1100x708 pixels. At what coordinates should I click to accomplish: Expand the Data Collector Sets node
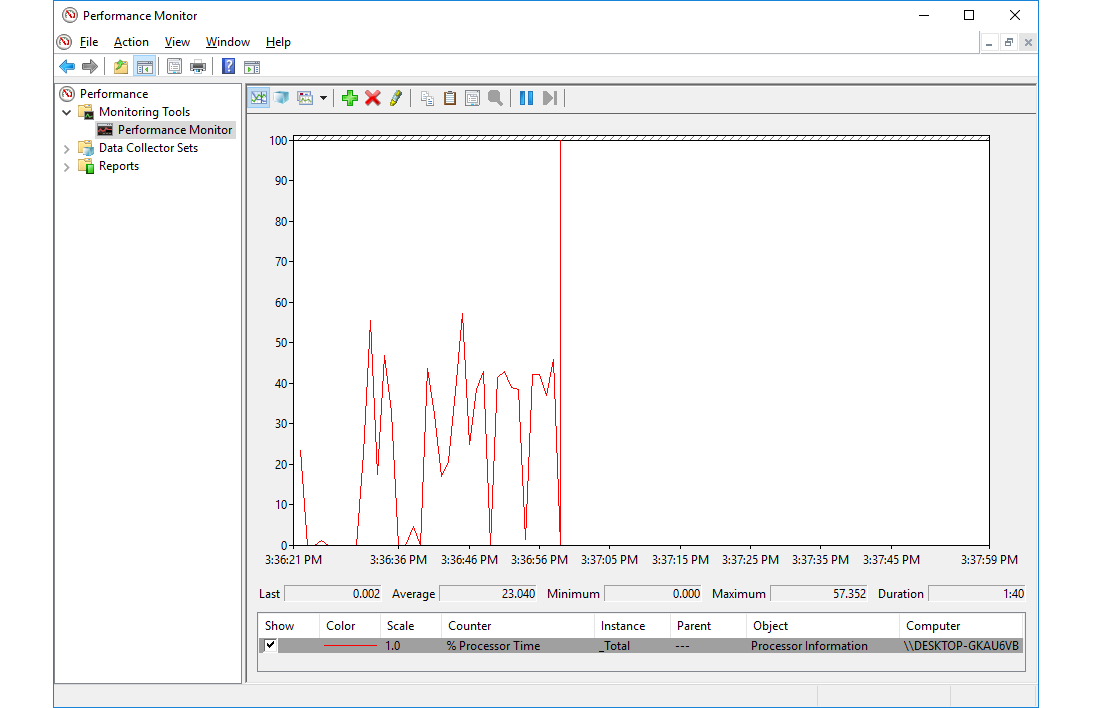coord(67,148)
